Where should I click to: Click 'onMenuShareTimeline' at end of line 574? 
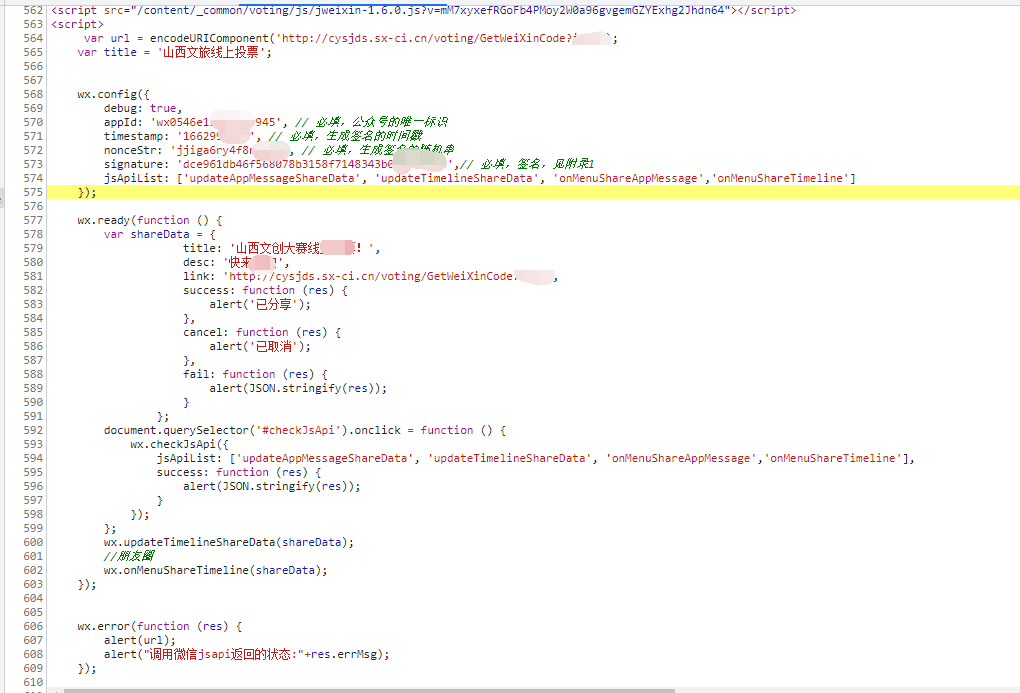(780, 178)
